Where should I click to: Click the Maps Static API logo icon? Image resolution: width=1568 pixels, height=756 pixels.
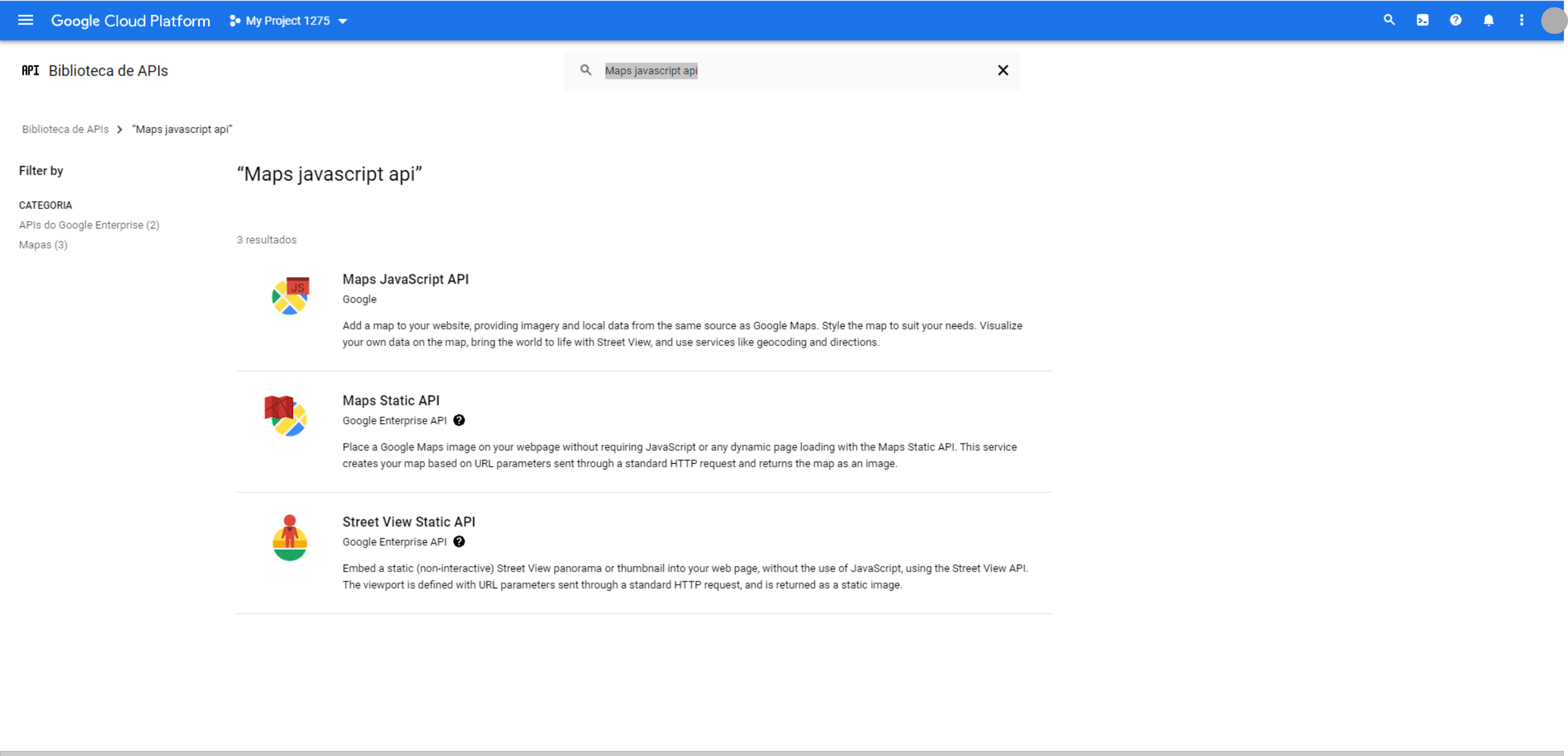pyautogui.click(x=286, y=416)
